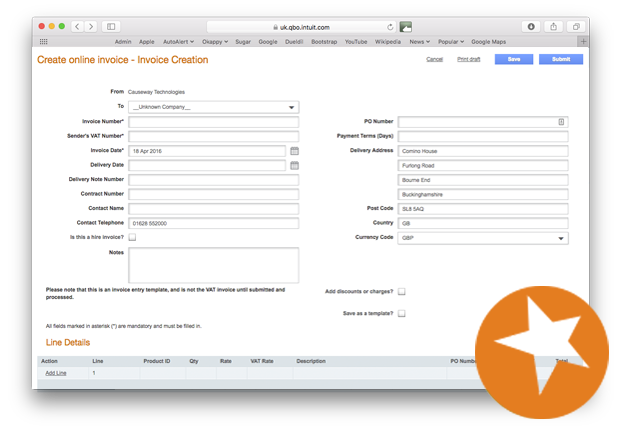Expand the Popular bookmarks folder
This screenshot has height=428, width=621.
coord(451,42)
